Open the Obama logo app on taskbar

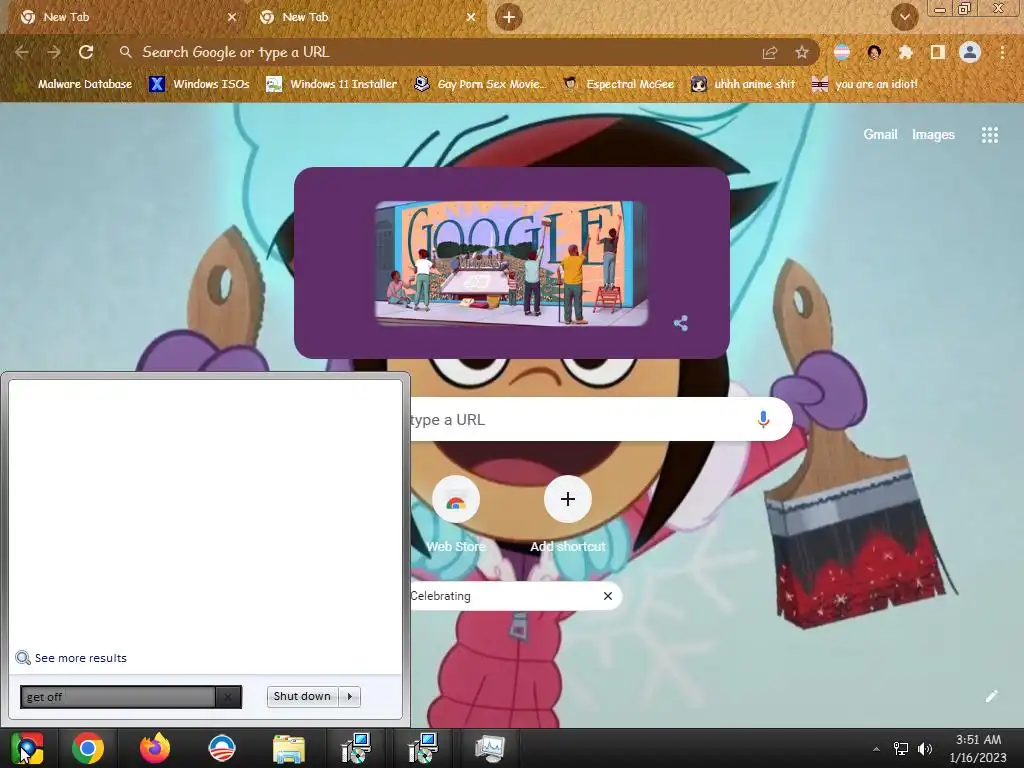click(x=221, y=748)
